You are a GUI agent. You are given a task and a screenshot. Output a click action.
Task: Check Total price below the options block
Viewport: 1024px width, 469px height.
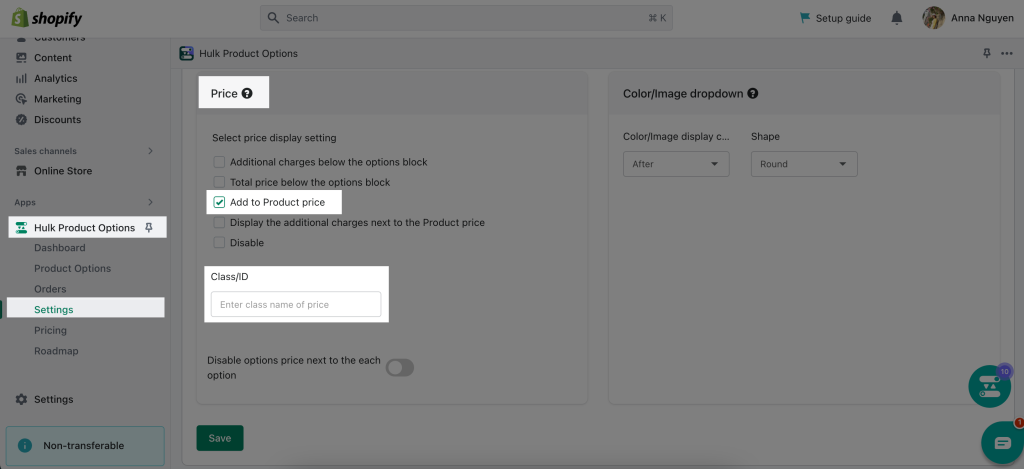(219, 182)
